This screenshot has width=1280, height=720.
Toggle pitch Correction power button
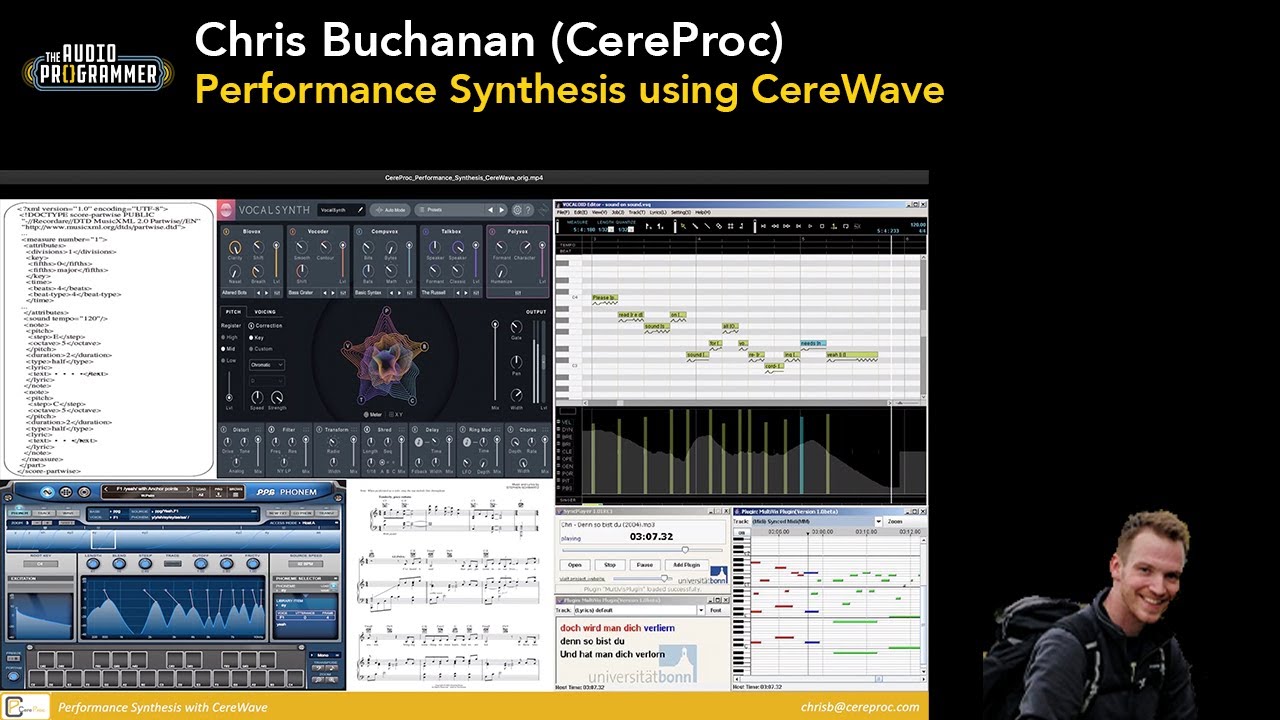pos(251,326)
